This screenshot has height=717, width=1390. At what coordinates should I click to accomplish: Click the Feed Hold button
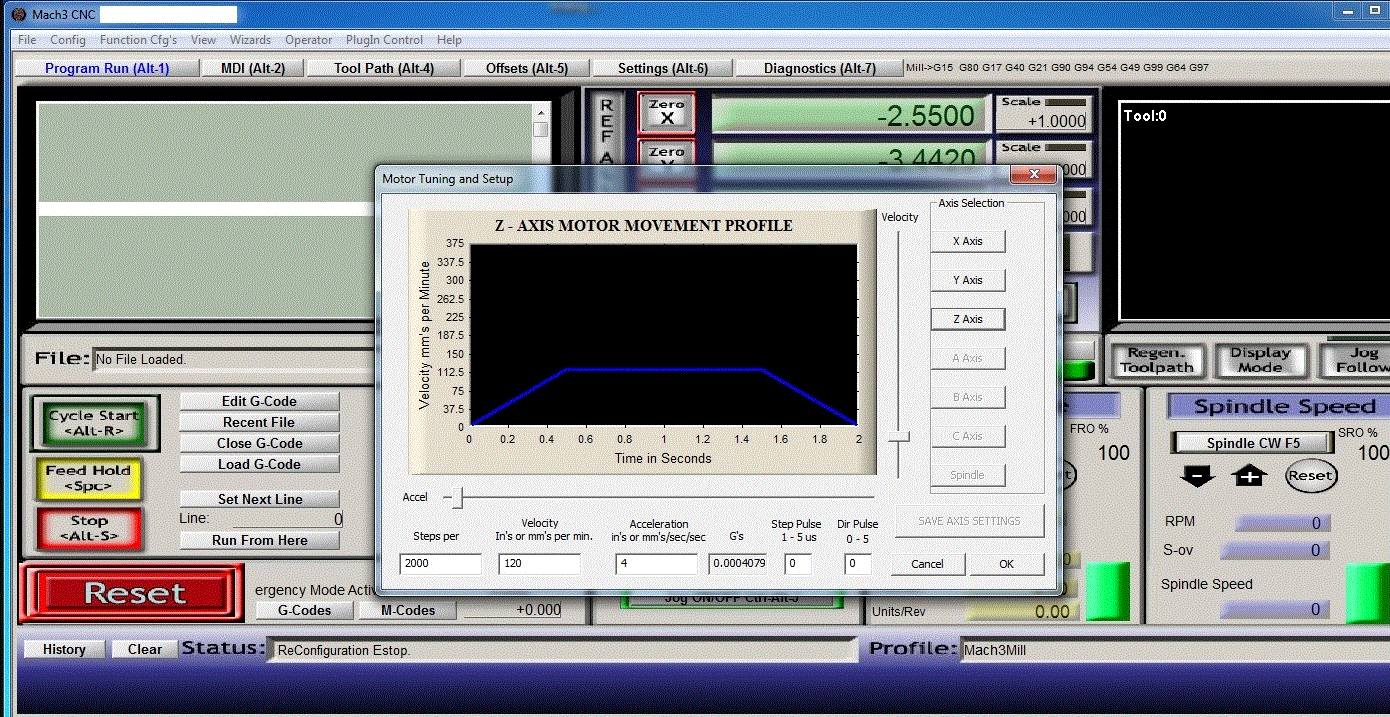(88, 478)
